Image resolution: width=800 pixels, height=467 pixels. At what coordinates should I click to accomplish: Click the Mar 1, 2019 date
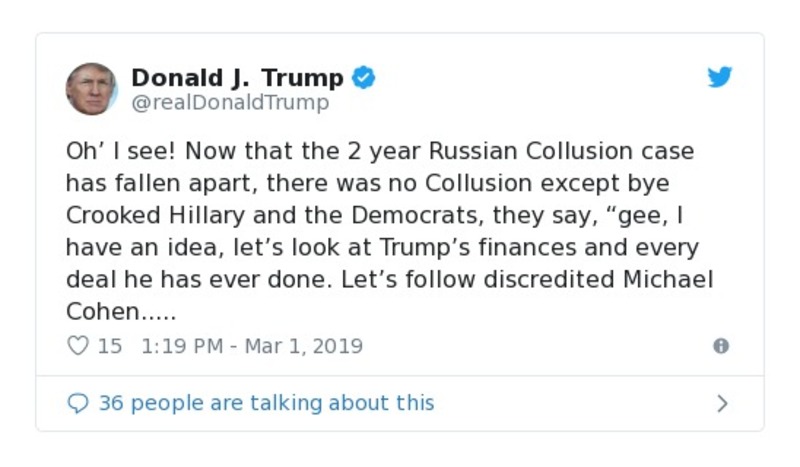pyautogui.click(x=304, y=346)
